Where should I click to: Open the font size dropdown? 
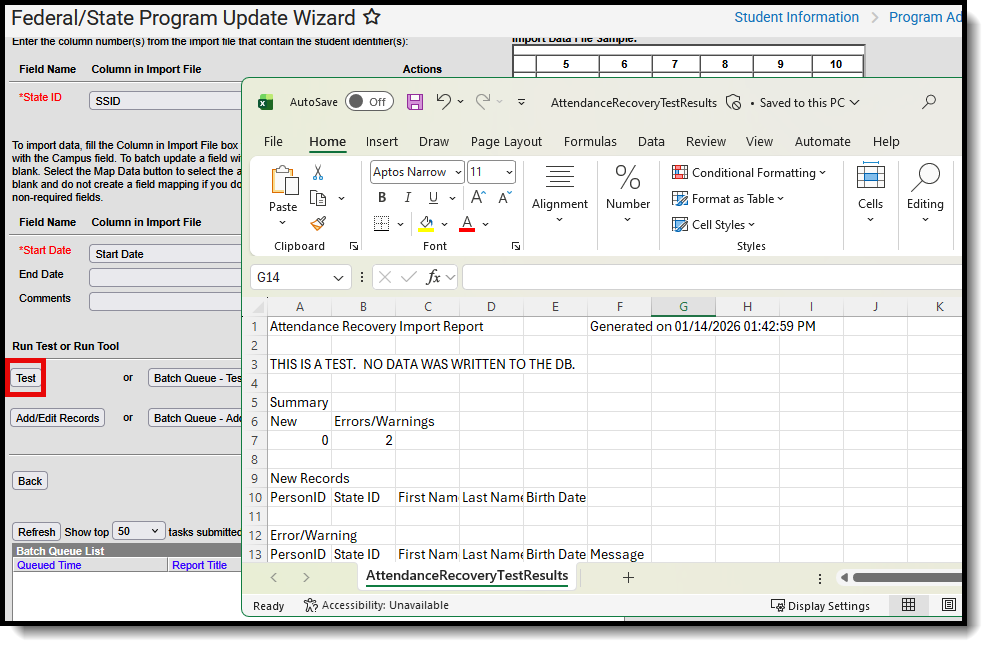(510, 171)
